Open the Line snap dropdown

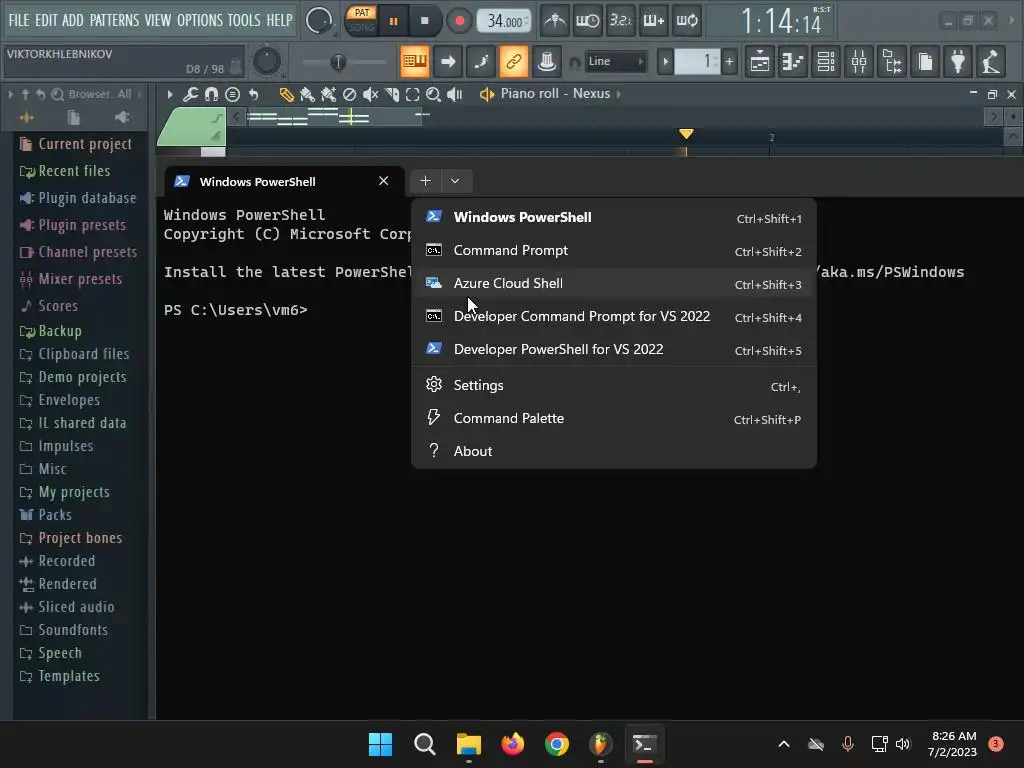(x=614, y=62)
